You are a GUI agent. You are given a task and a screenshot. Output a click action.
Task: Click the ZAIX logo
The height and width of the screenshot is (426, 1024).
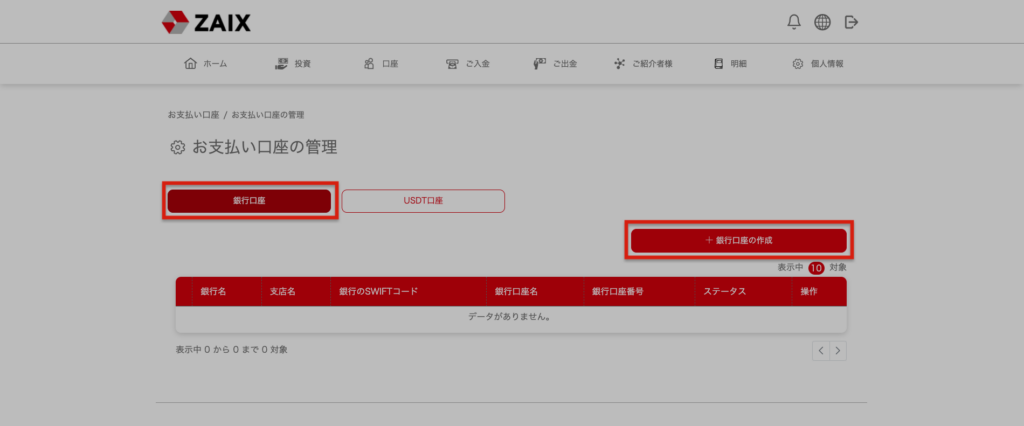(206, 21)
